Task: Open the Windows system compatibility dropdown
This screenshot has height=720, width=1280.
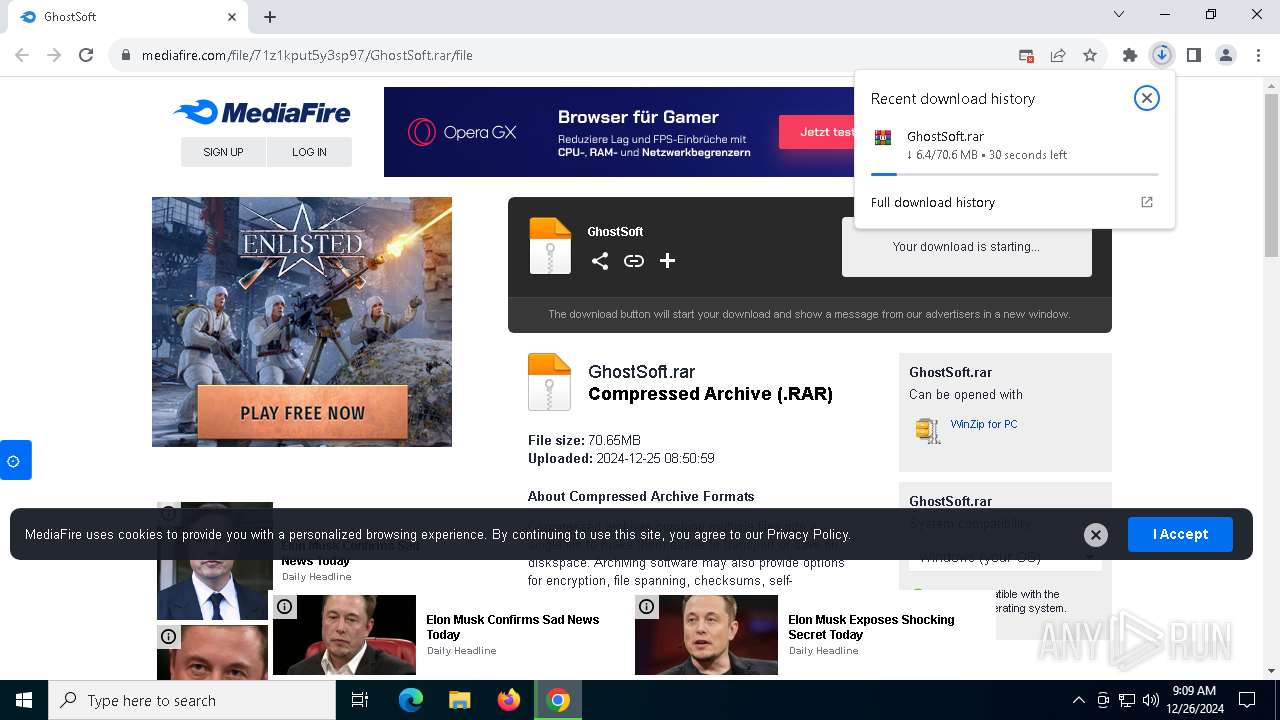Action: tap(1005, 557)
